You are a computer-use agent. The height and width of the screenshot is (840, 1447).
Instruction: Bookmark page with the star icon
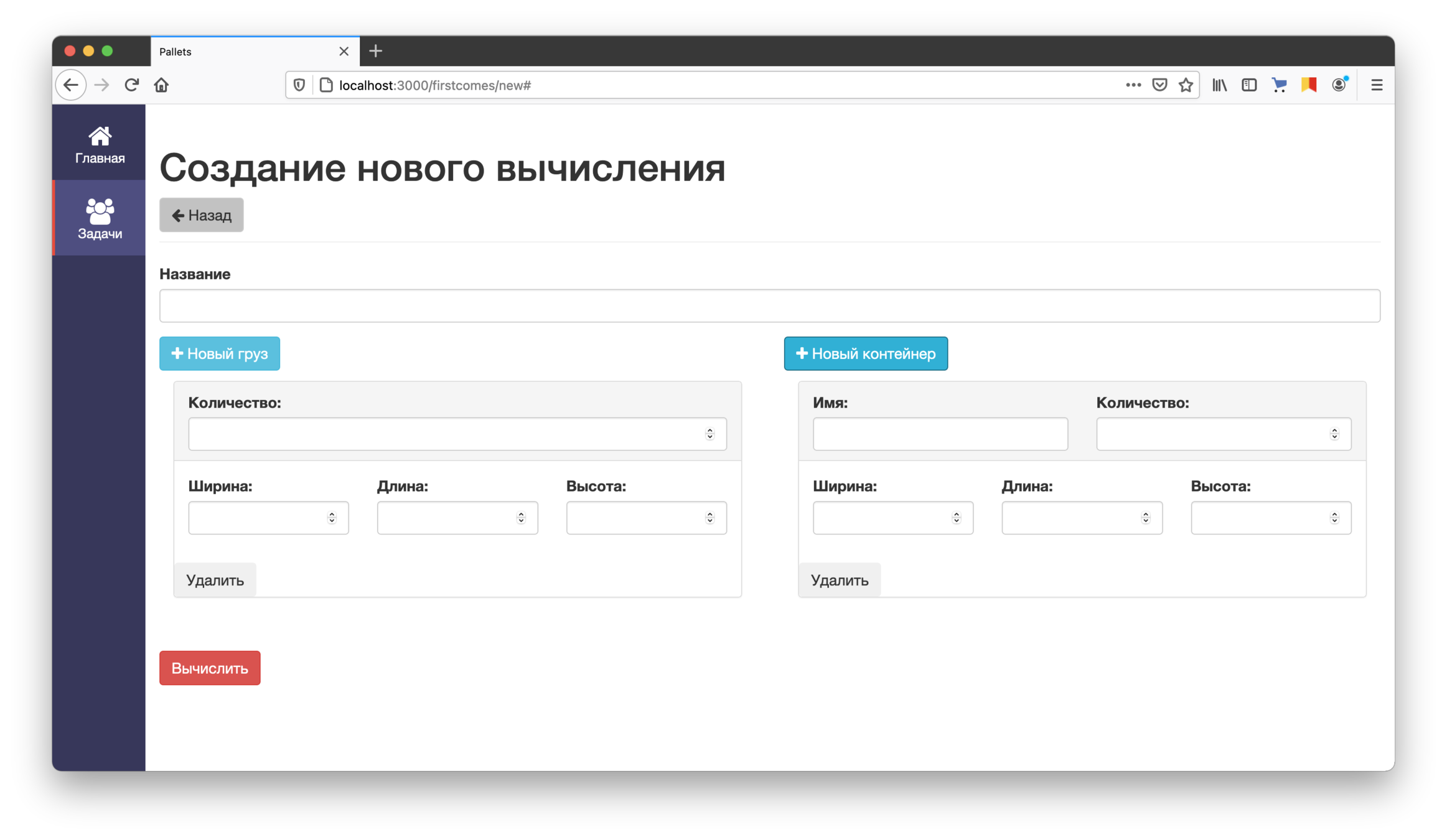click(1186, 85)
